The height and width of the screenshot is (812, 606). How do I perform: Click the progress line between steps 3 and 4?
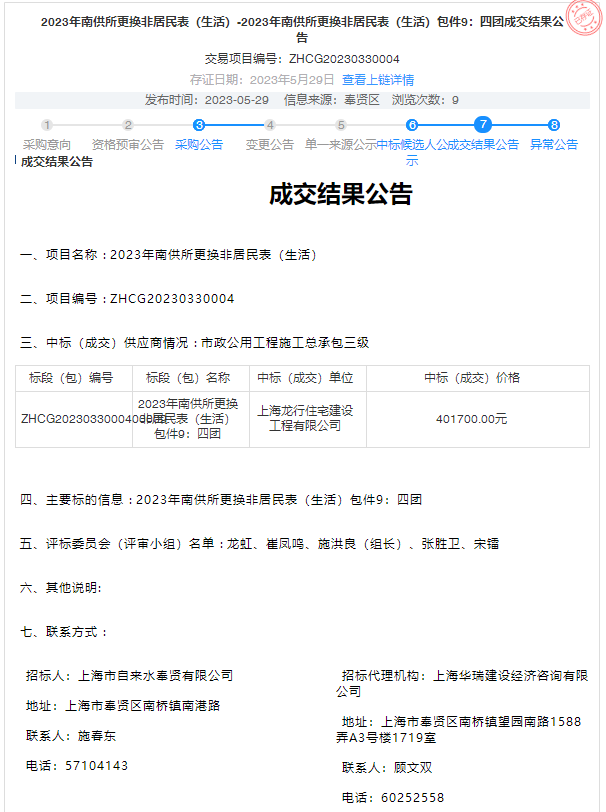click(234, 125)
